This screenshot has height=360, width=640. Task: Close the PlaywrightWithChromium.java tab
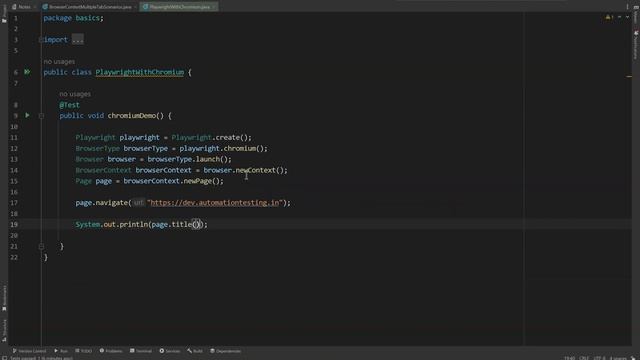(x=214, y=7)
